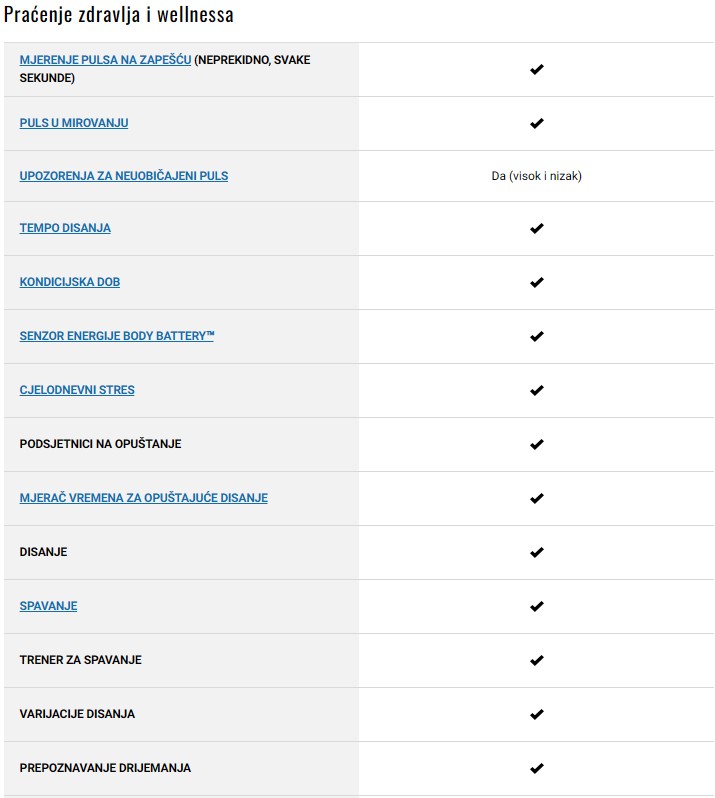
Task: Click the checkmark beside Tempo disanja
Action: pyautogui.click(x=536, y=228)
